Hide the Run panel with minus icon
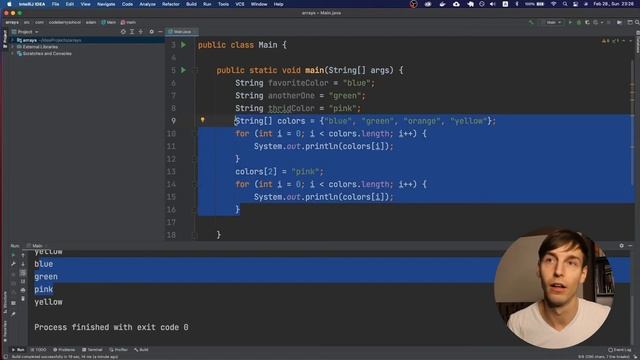The height and width of the screenshot is (360, 640). click(x=630, y=246)
